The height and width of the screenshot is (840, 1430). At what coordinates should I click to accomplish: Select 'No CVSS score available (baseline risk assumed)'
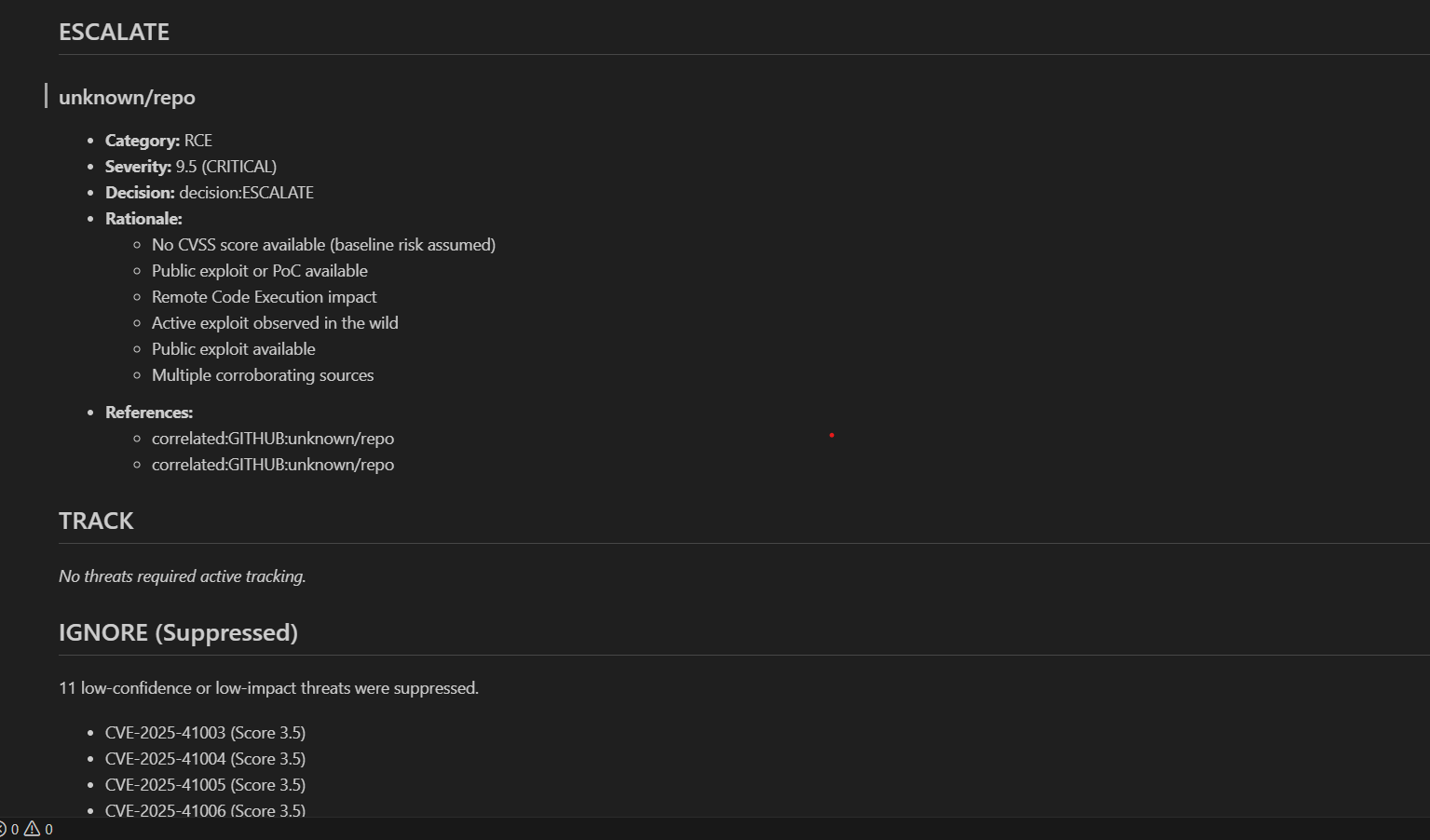click(x=323, y=245)
